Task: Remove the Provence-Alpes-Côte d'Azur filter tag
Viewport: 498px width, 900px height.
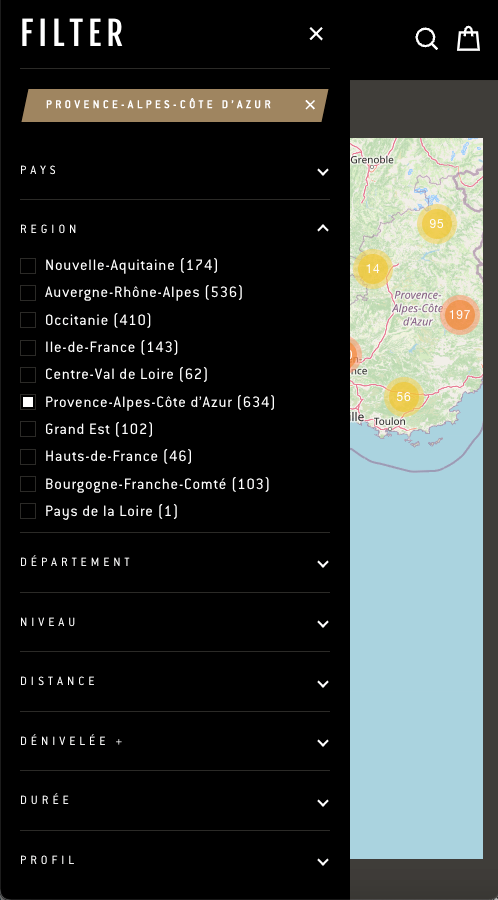Action: (x=310, y=104)
